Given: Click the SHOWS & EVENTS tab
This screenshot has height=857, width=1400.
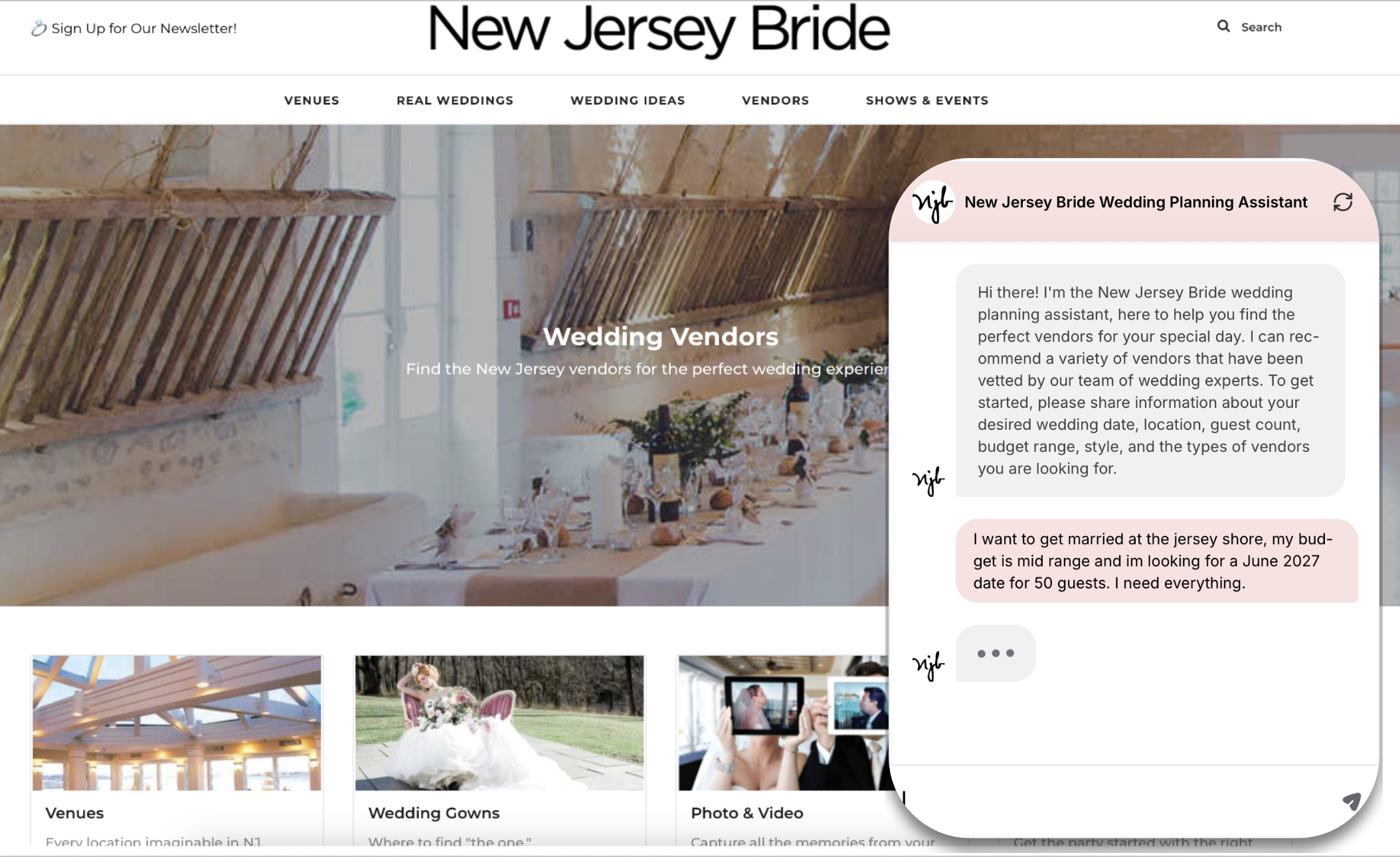Looking at the screenshot, I should point(927,100).
